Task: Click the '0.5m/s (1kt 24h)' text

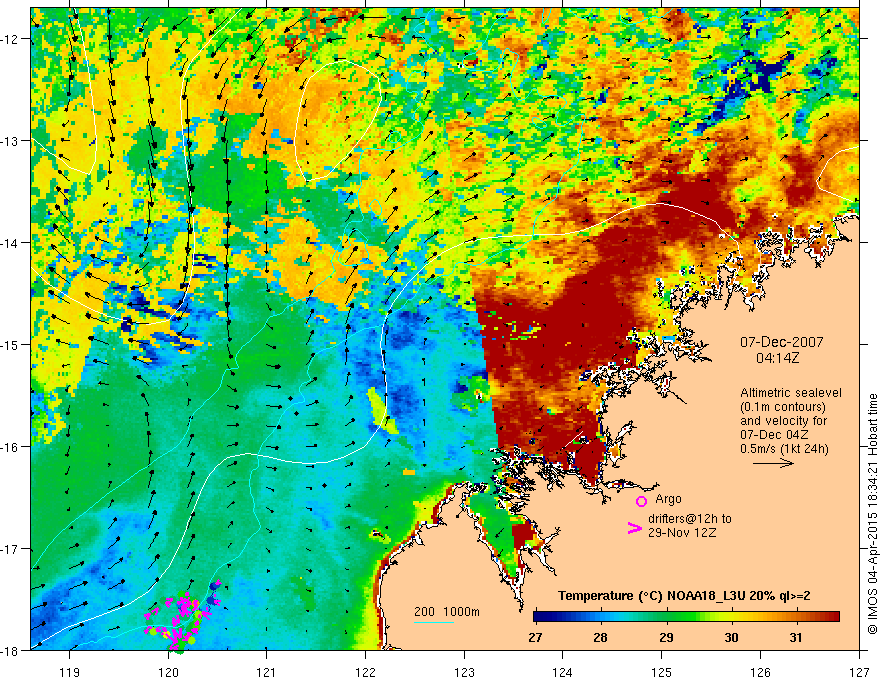Action: 785,449
